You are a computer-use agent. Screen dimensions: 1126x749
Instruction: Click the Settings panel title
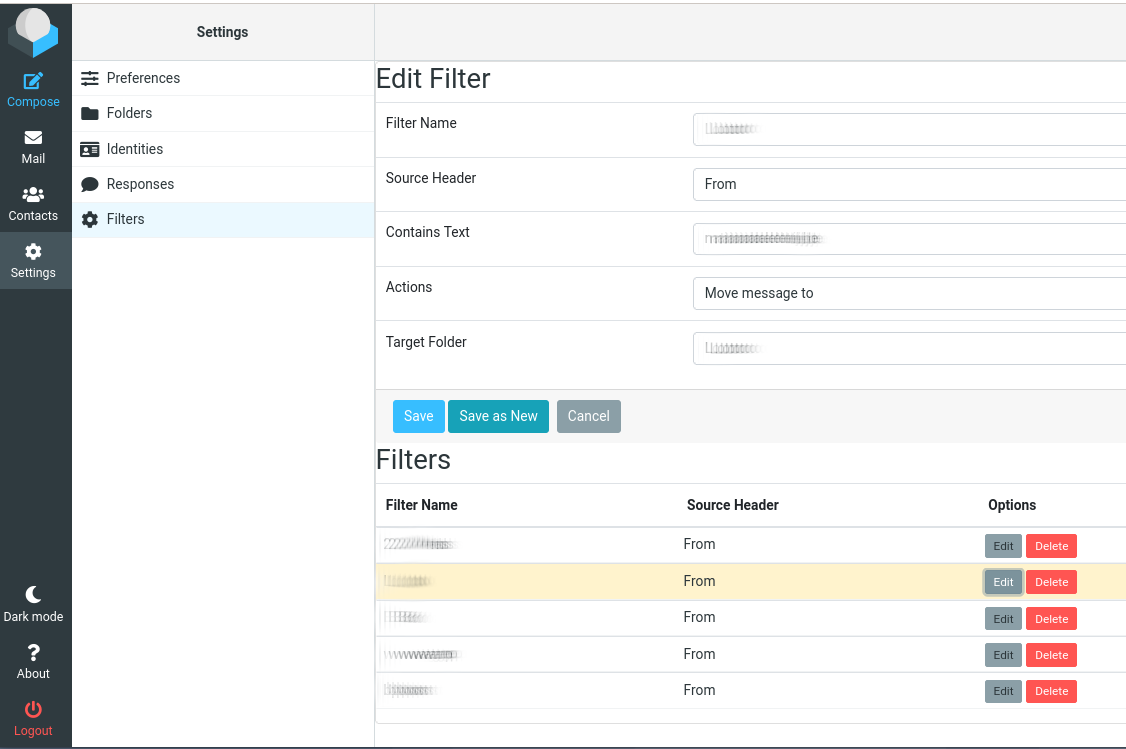[x=223, y=32]
